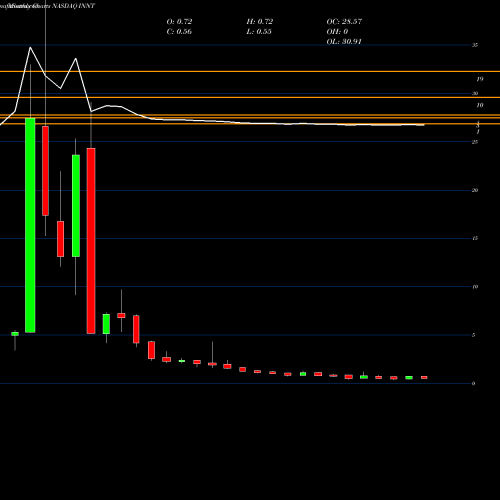Click the topmost orange horizontal level line
The image size is (500, 500).
250,71
